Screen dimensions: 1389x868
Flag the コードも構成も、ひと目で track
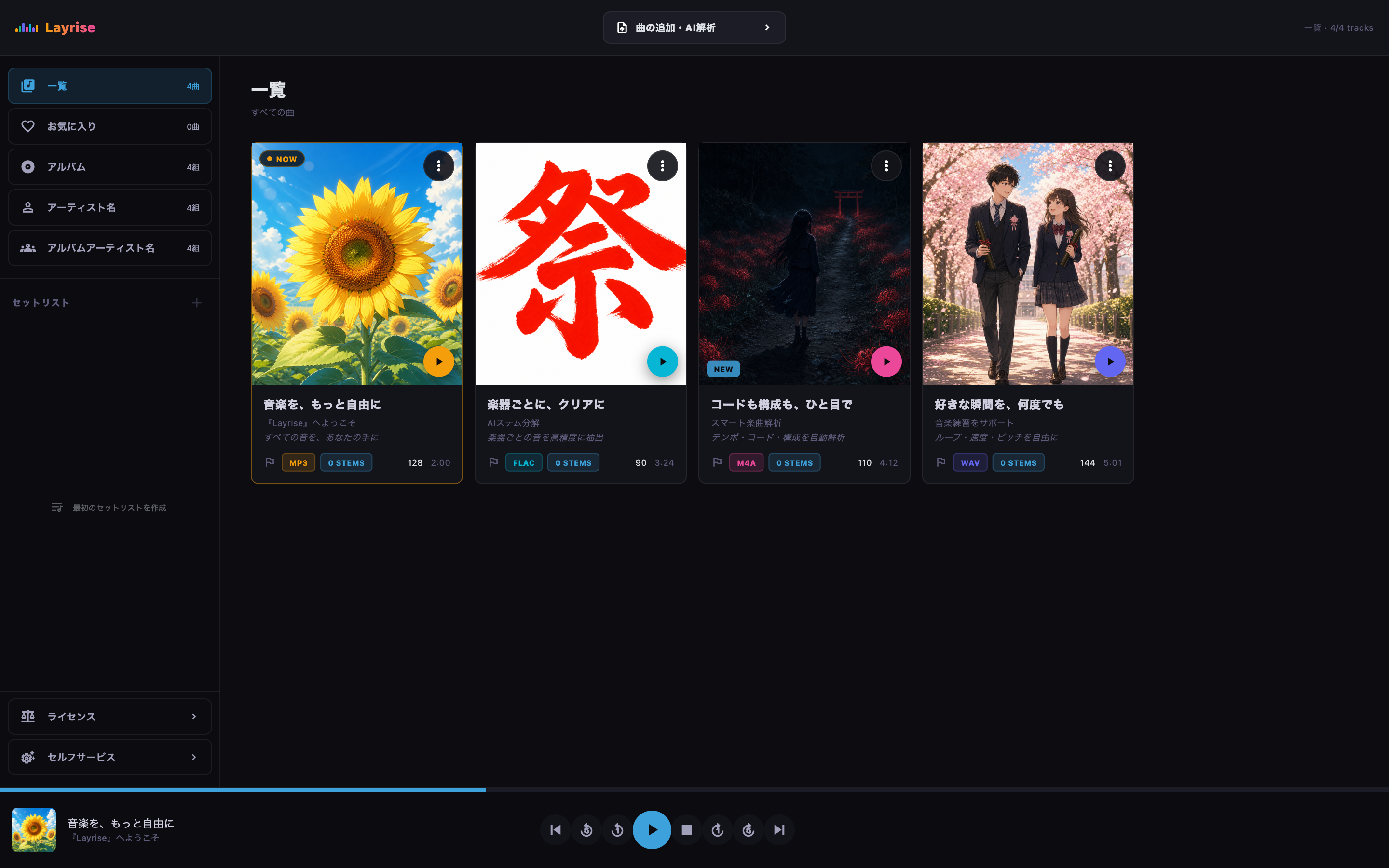(x=718, y=462)
